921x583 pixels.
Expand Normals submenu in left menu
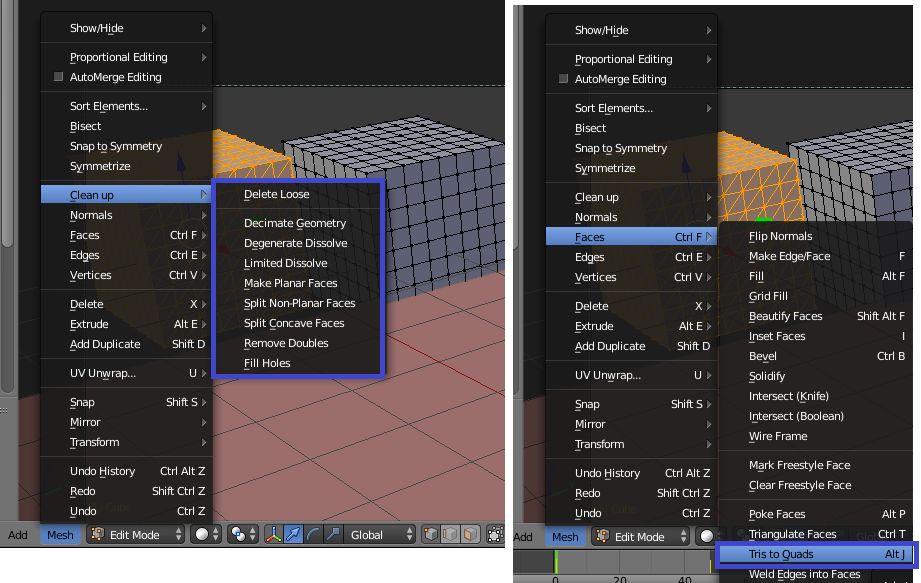[126, 215]
